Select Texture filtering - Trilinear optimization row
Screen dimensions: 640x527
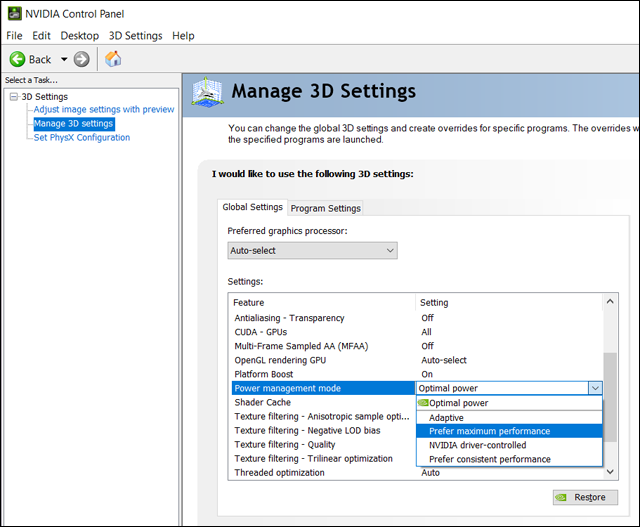tap(323, 459)
